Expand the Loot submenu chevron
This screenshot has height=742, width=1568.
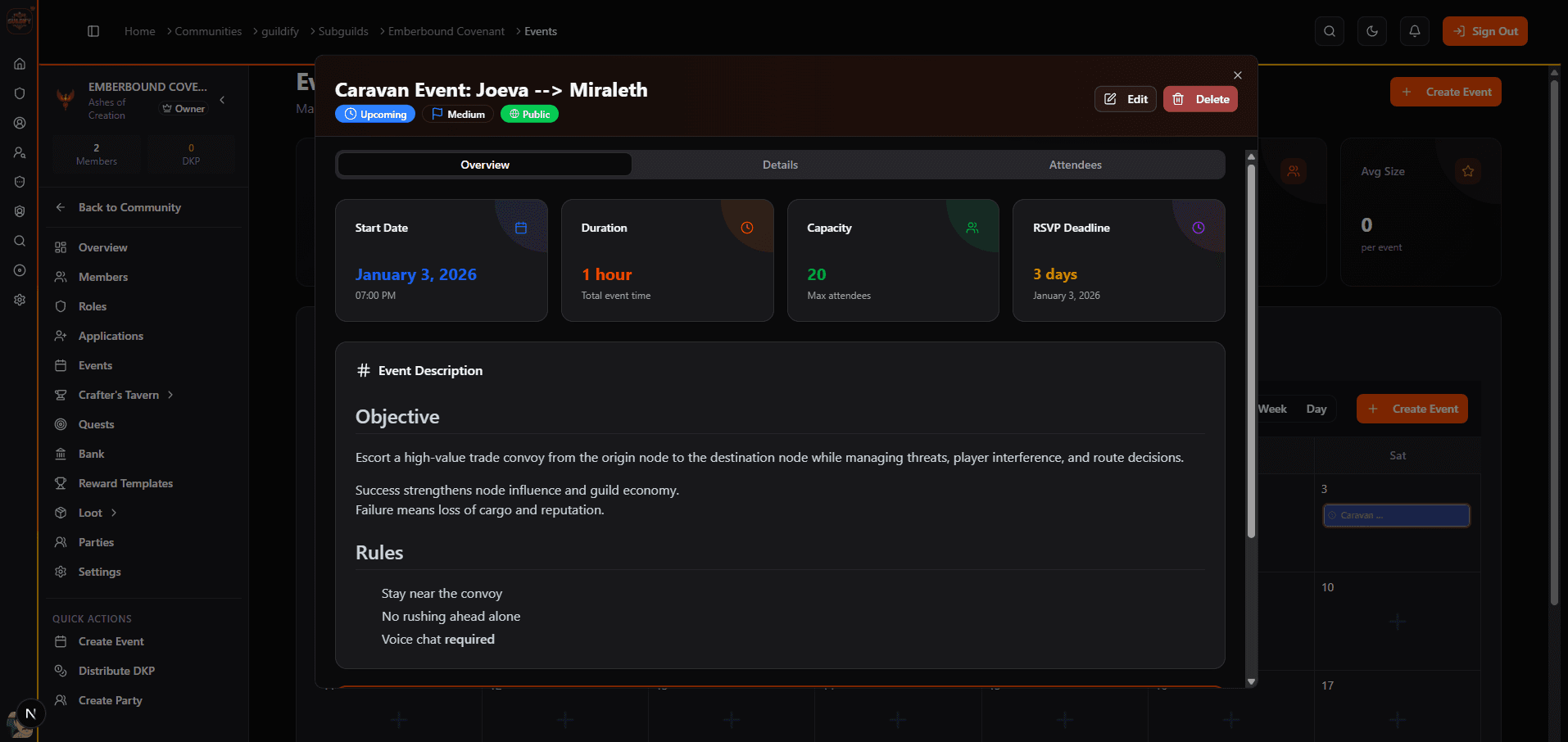tap(113, 513)
